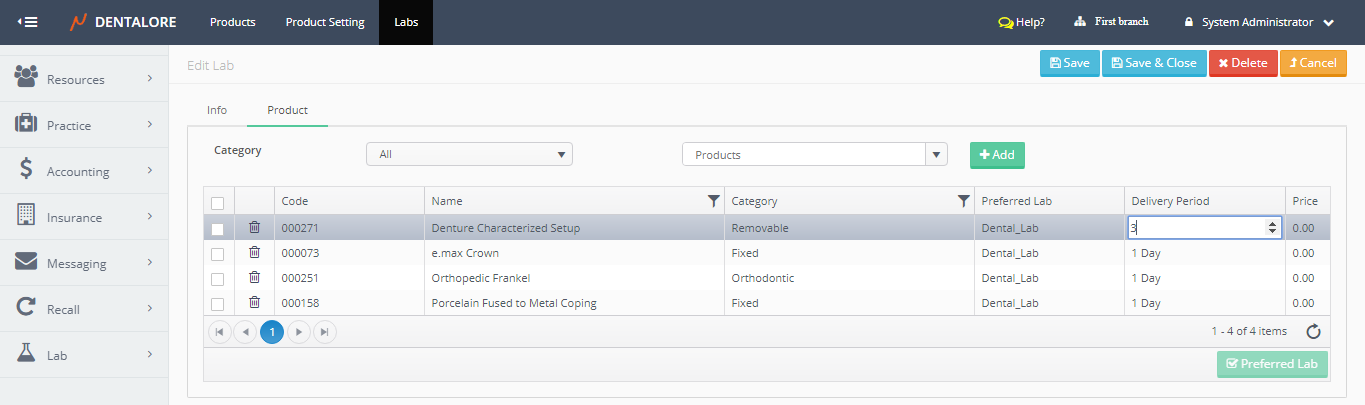The height and width of the screenshot is (405, 1365).
Task: Tick the Porcelain Fused to Metal Coping checkbox
Action: click(x=217, y=304)
